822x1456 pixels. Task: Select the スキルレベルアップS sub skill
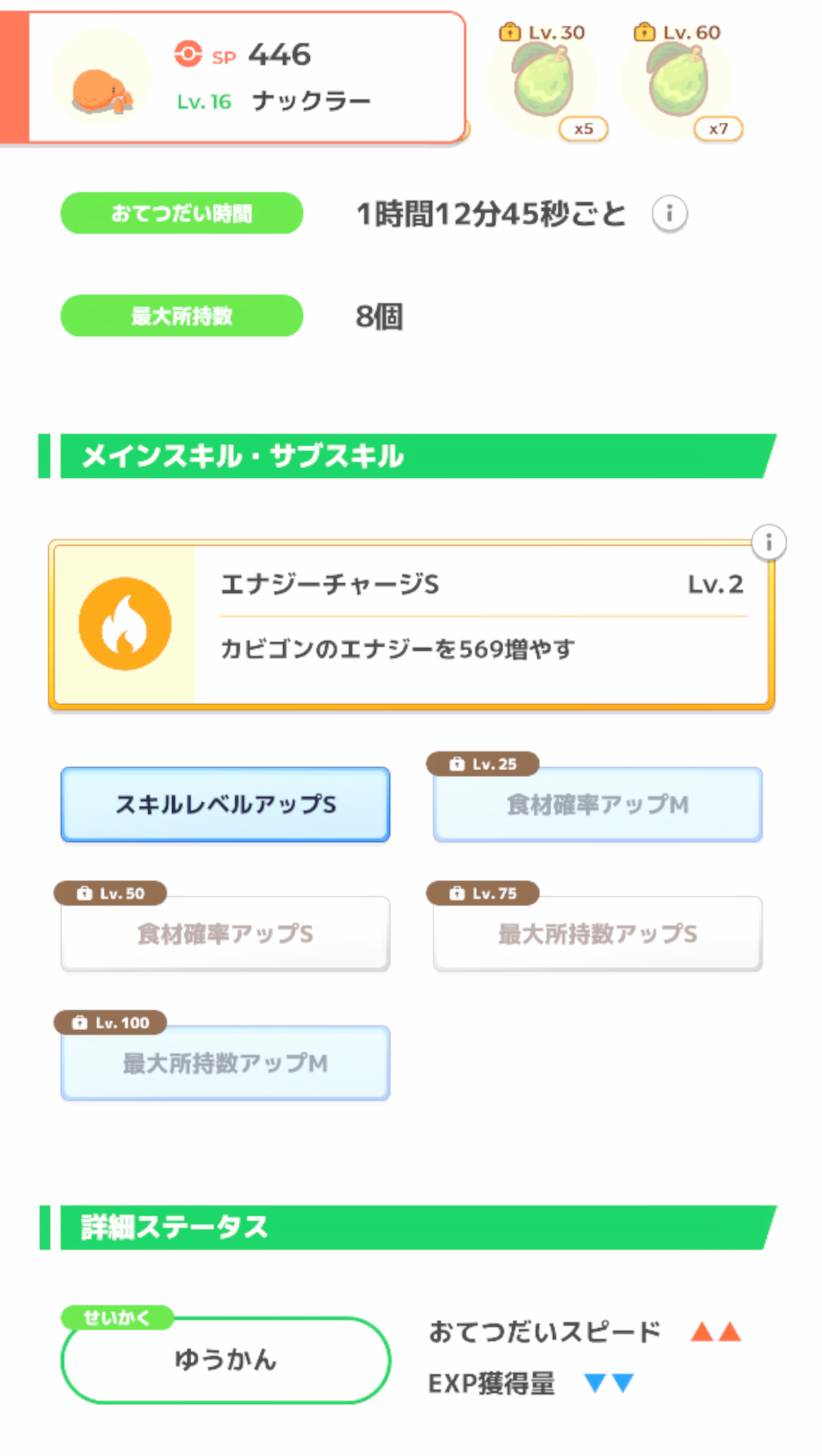[x=226, y=805]
